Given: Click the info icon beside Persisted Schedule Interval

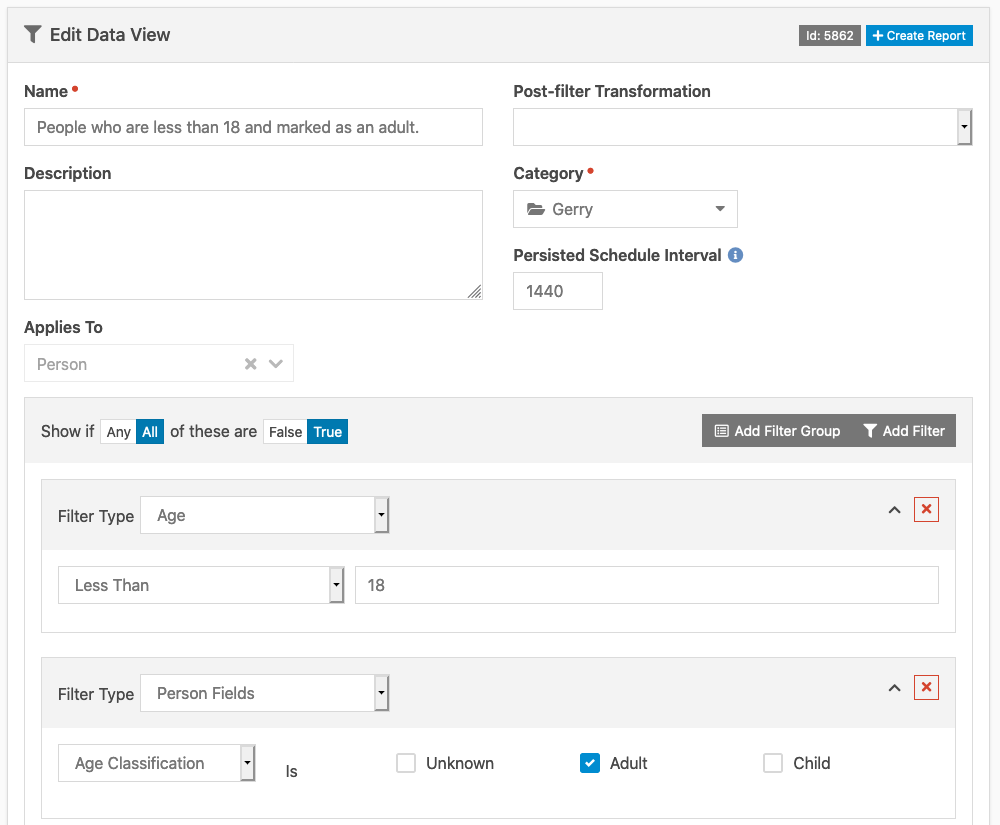Looking at the screenshot, I should (735, 255).
